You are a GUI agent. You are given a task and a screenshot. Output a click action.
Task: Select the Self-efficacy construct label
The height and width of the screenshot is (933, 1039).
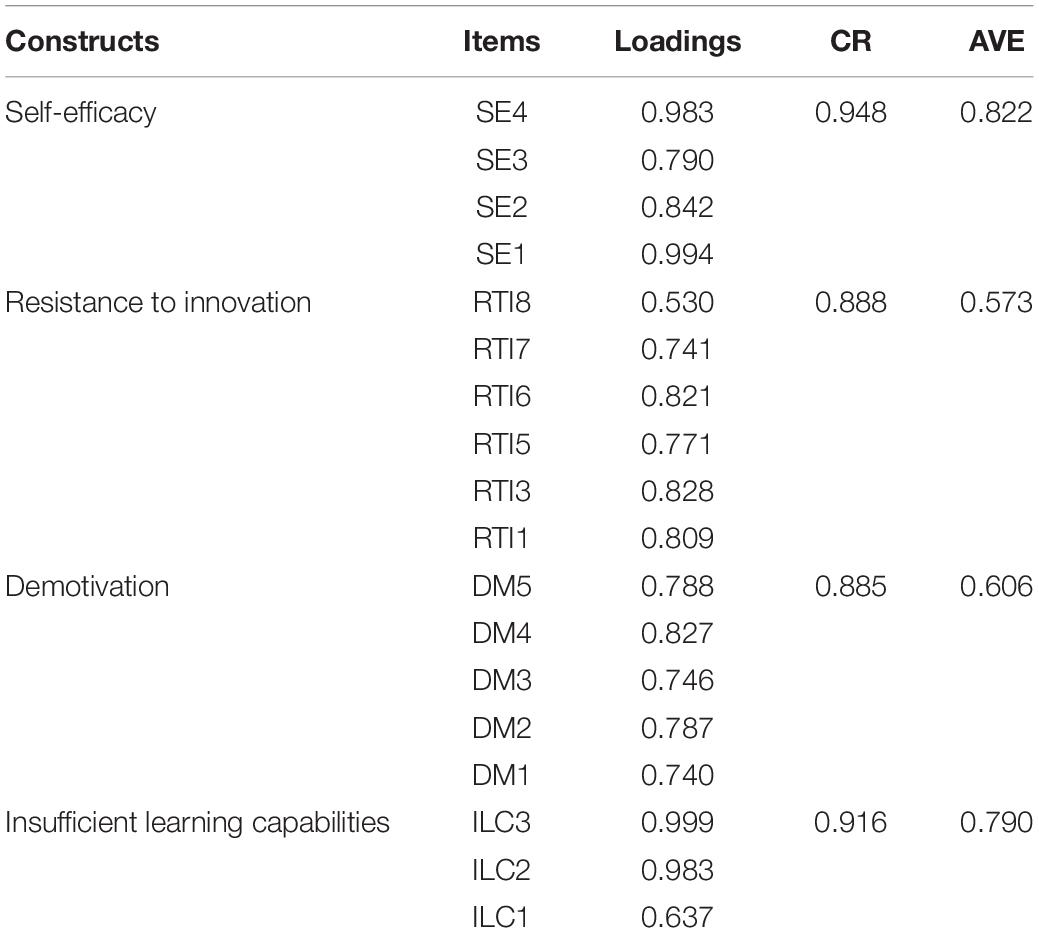tap(81, 113)
